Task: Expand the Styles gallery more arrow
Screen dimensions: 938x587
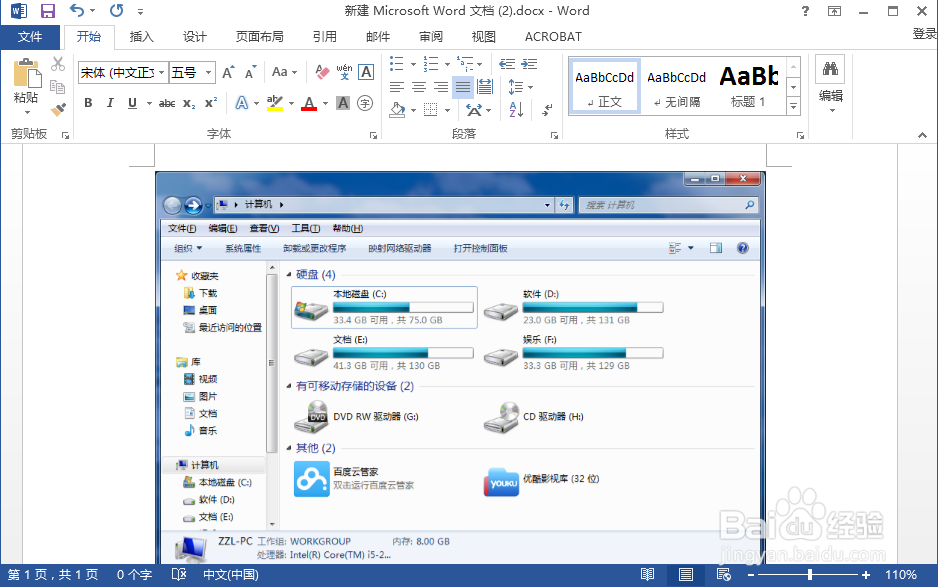Action: click(793, 106)
